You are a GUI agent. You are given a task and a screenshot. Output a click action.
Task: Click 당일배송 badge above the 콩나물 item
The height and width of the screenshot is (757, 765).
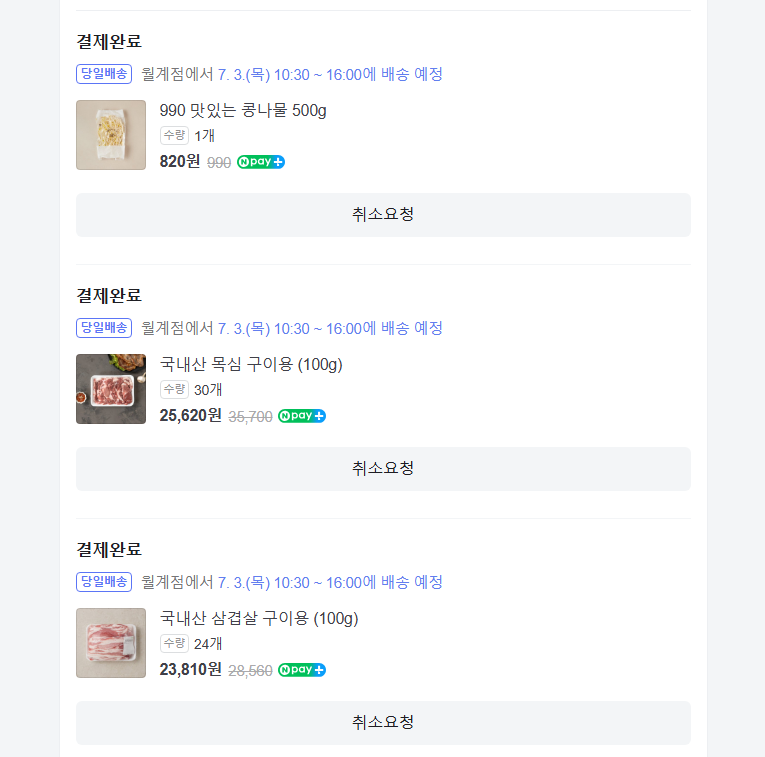point(104,74)
